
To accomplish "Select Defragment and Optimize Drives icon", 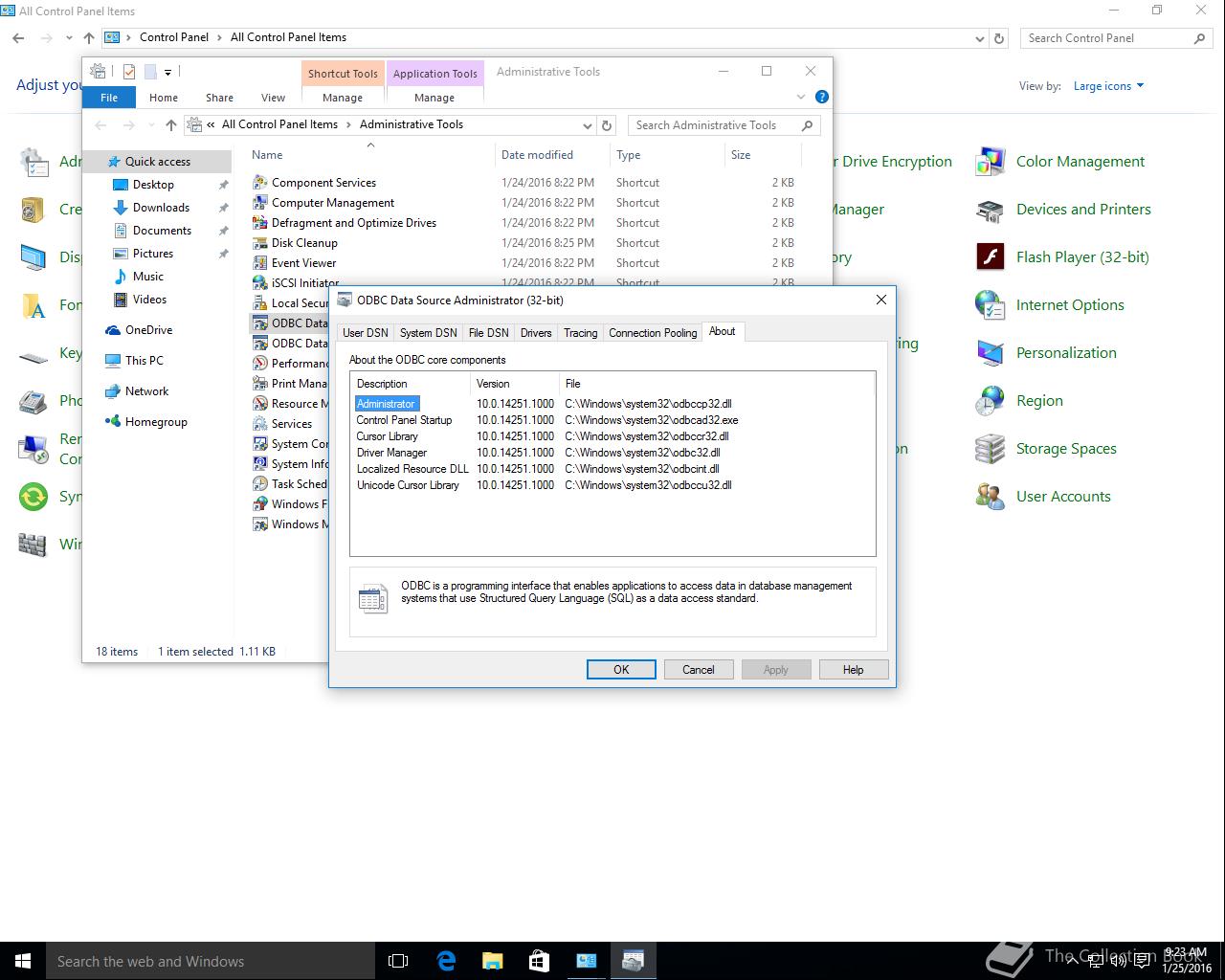I will 259,222.
